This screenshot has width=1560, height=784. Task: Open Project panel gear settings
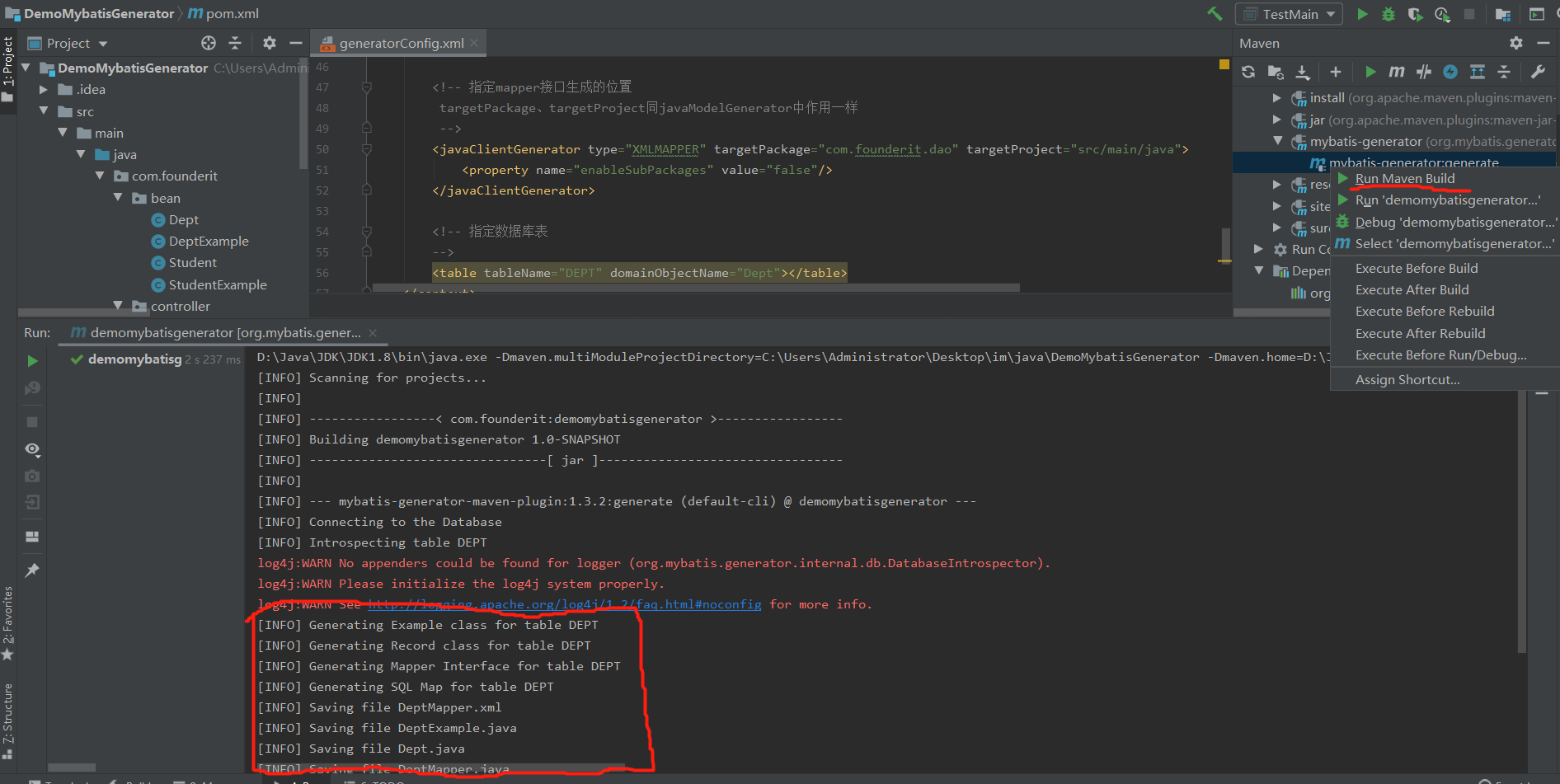(270, 43)
